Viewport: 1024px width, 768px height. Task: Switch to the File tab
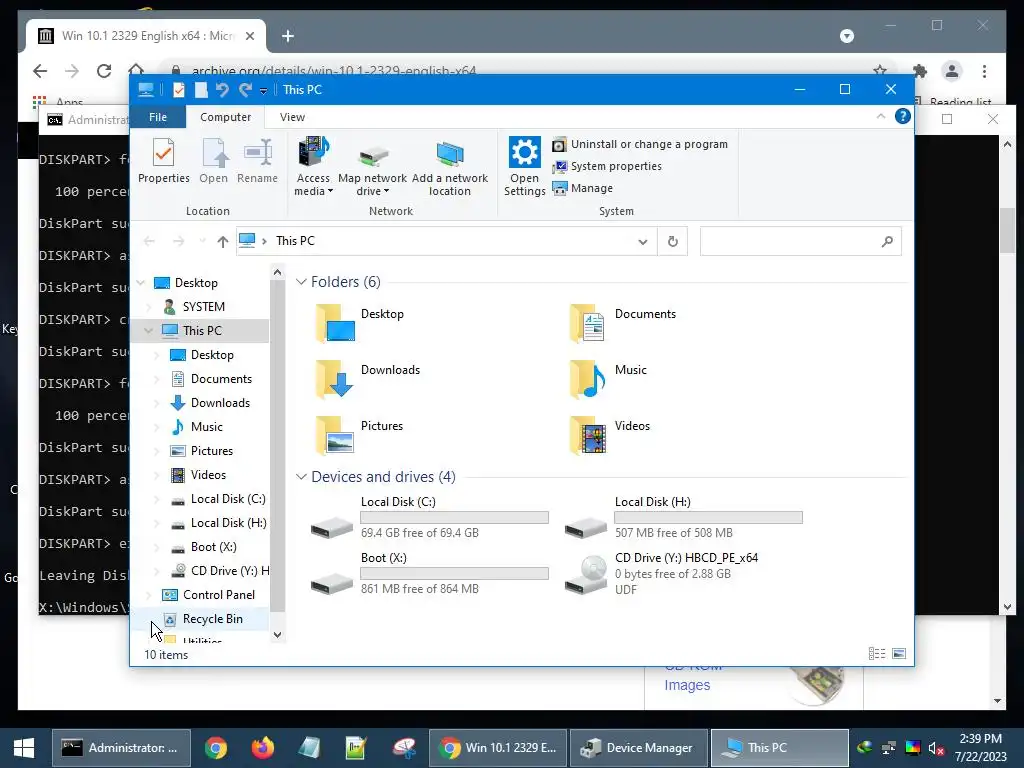coord(158,117)
